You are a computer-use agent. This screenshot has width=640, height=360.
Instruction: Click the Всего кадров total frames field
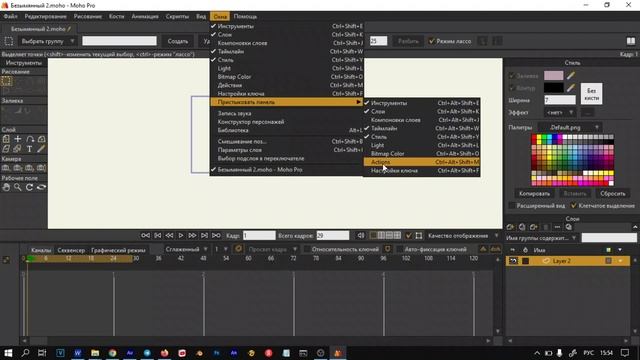coord(333,236)
